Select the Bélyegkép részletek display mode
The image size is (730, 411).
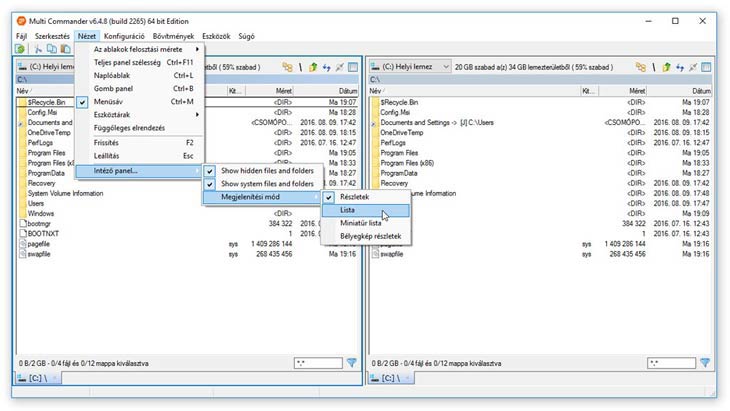[366, 236]
